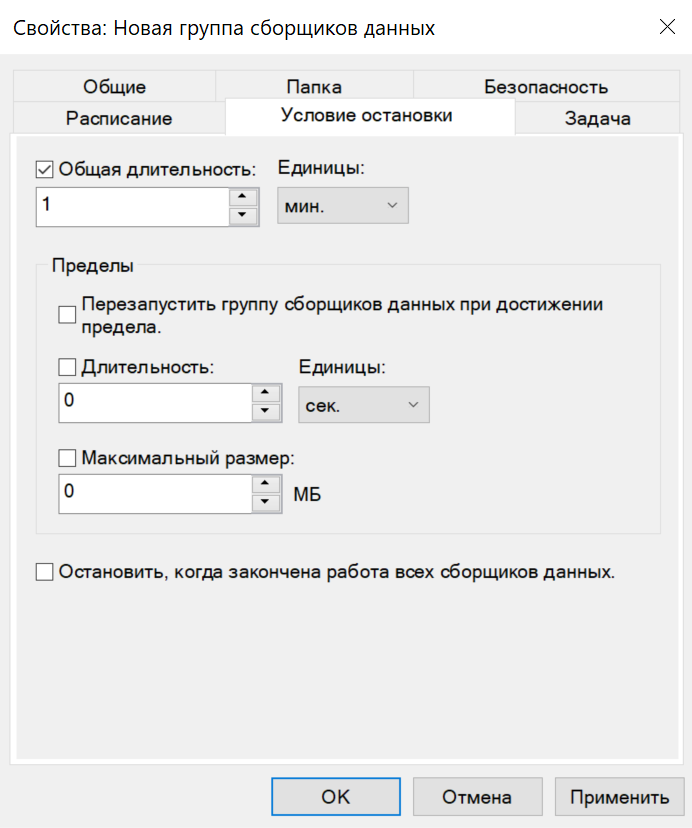Close the properties dialog window
692x828 pixels.
(667, 27)
